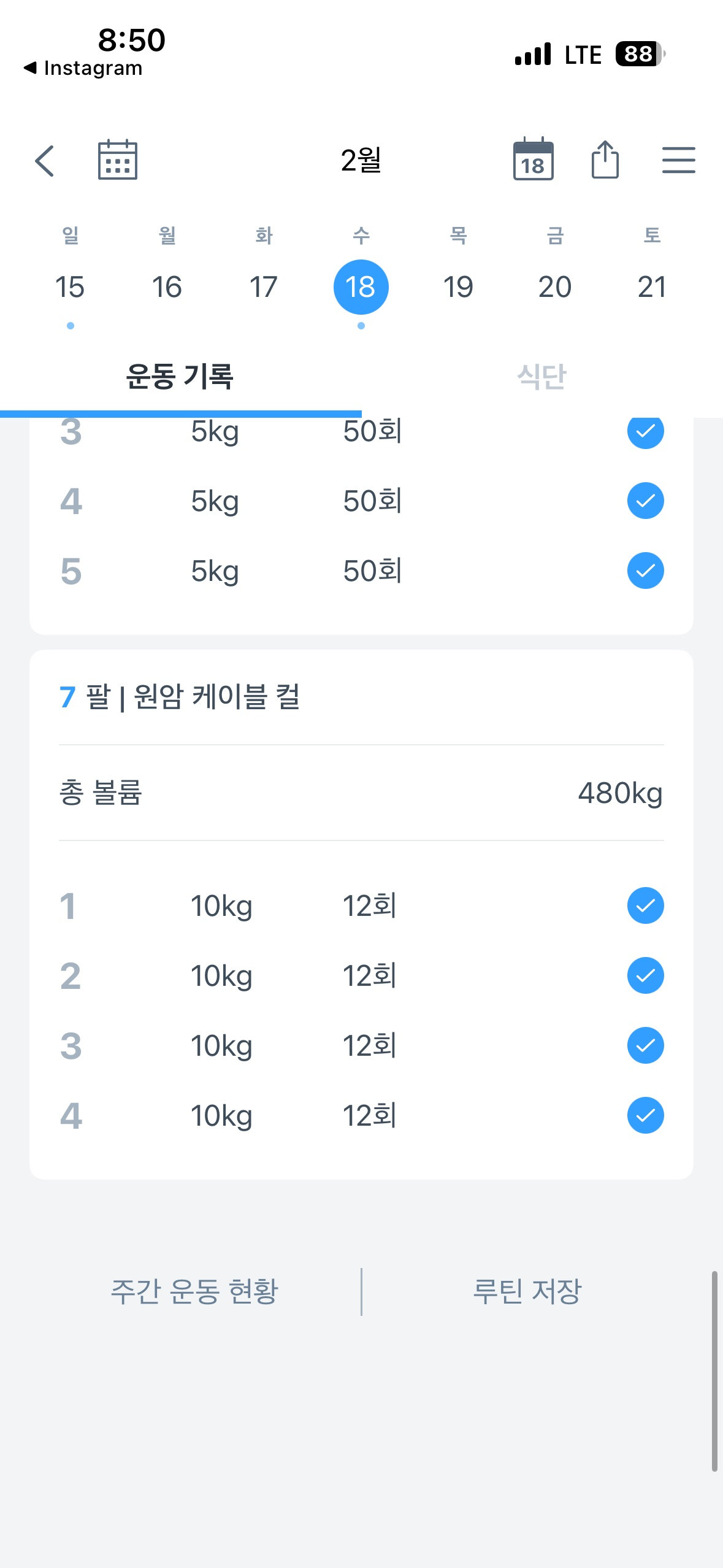The width and height of the screenshot is (723, 1568).
Task: Click the vertical scrollbar handle
Action: (714, 1371)
